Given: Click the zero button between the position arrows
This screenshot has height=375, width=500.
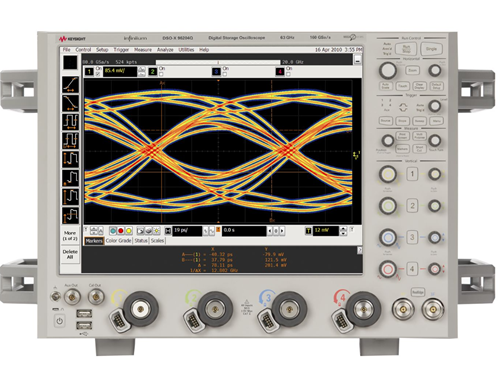Looking at the screenshot, I should click(x=276, y=231).
